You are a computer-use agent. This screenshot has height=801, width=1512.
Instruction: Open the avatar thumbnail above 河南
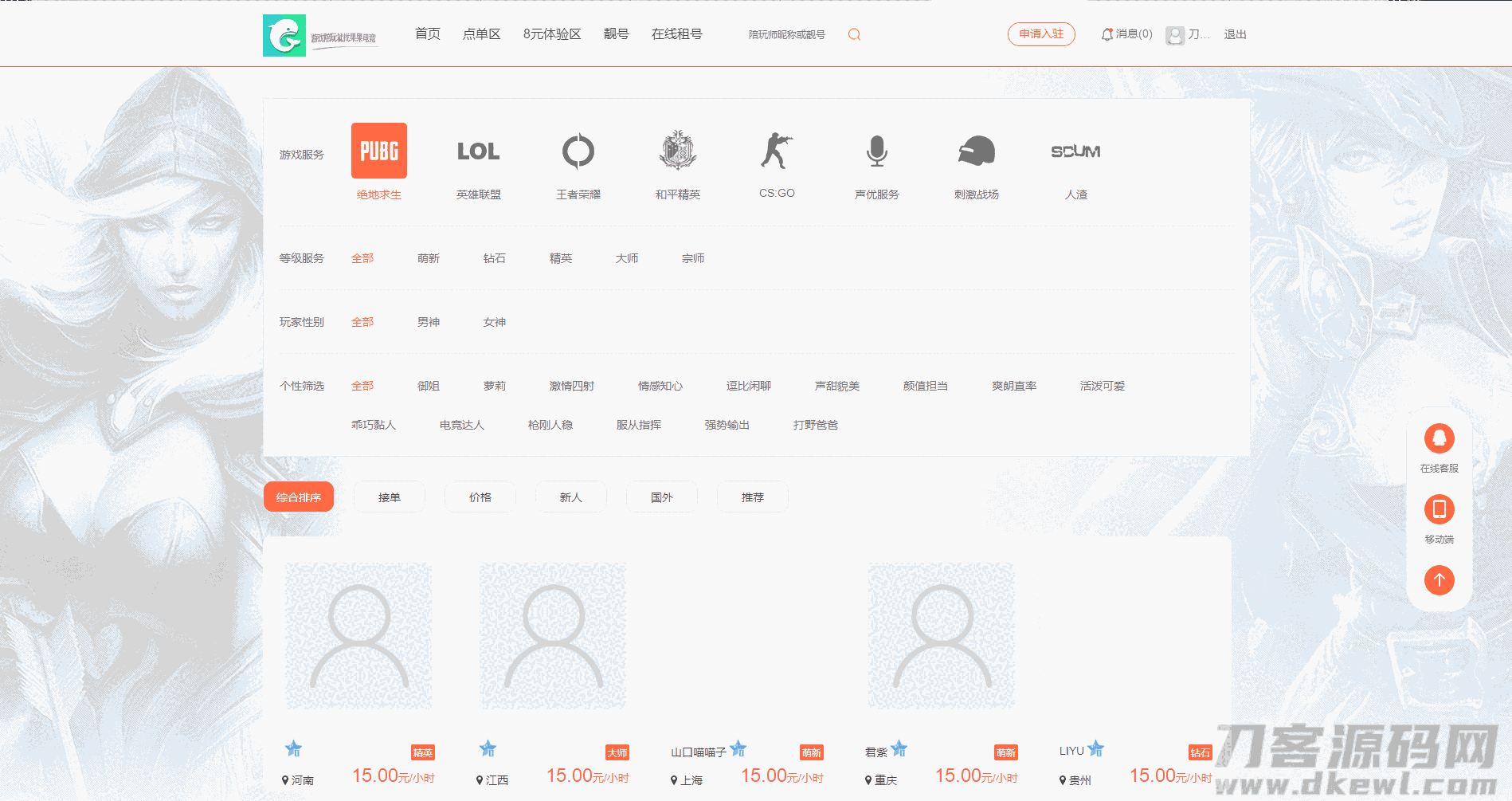(358, 636)
